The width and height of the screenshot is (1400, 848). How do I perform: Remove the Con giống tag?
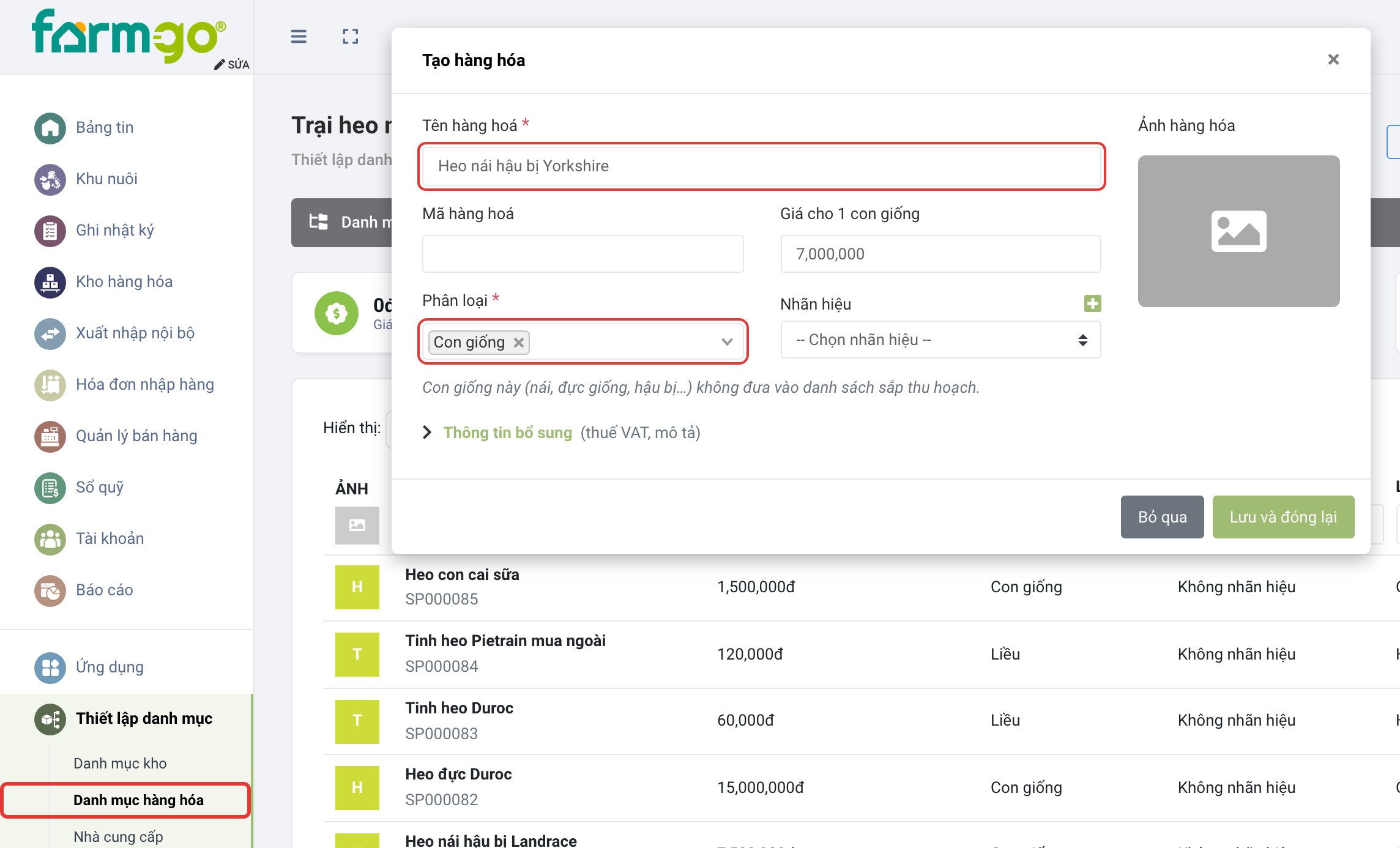(x=518, y=342)
